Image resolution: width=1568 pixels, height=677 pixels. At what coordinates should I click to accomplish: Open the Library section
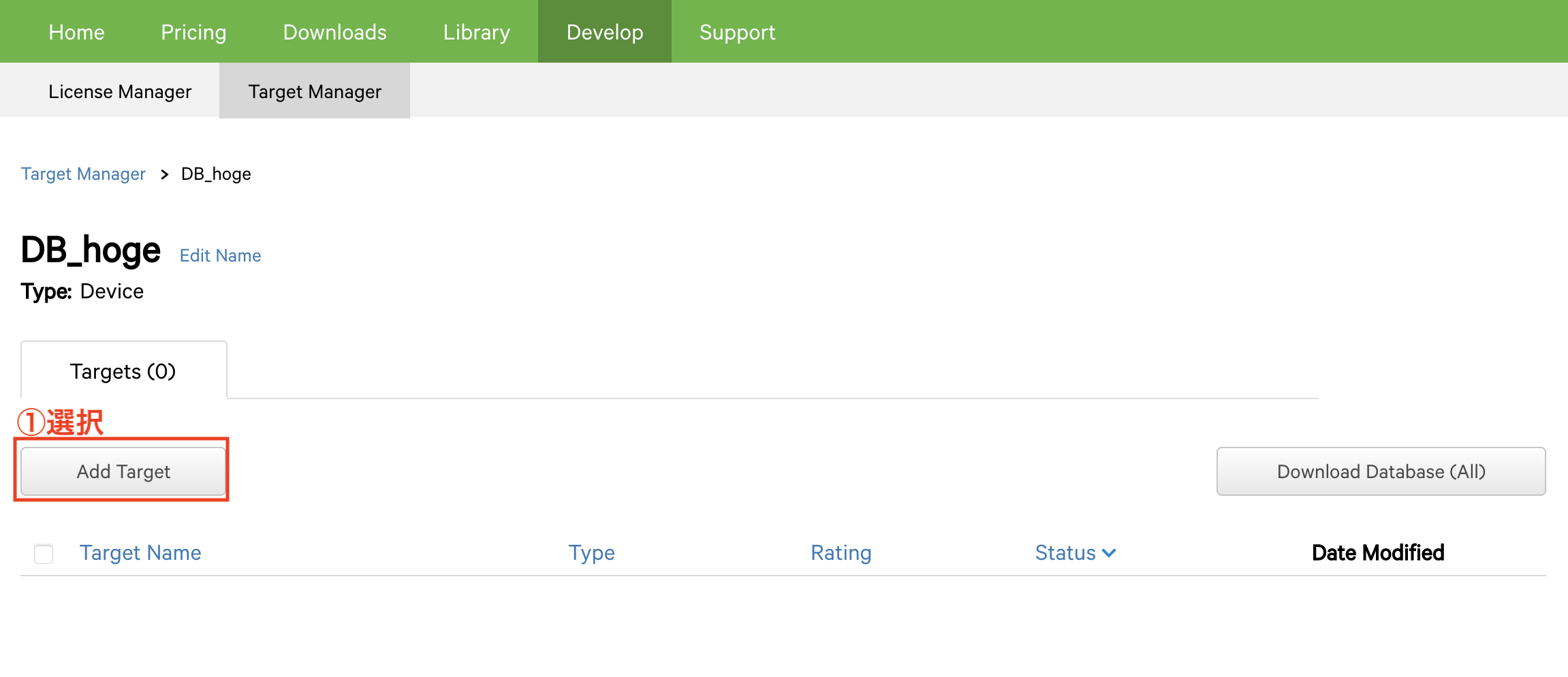476,32
